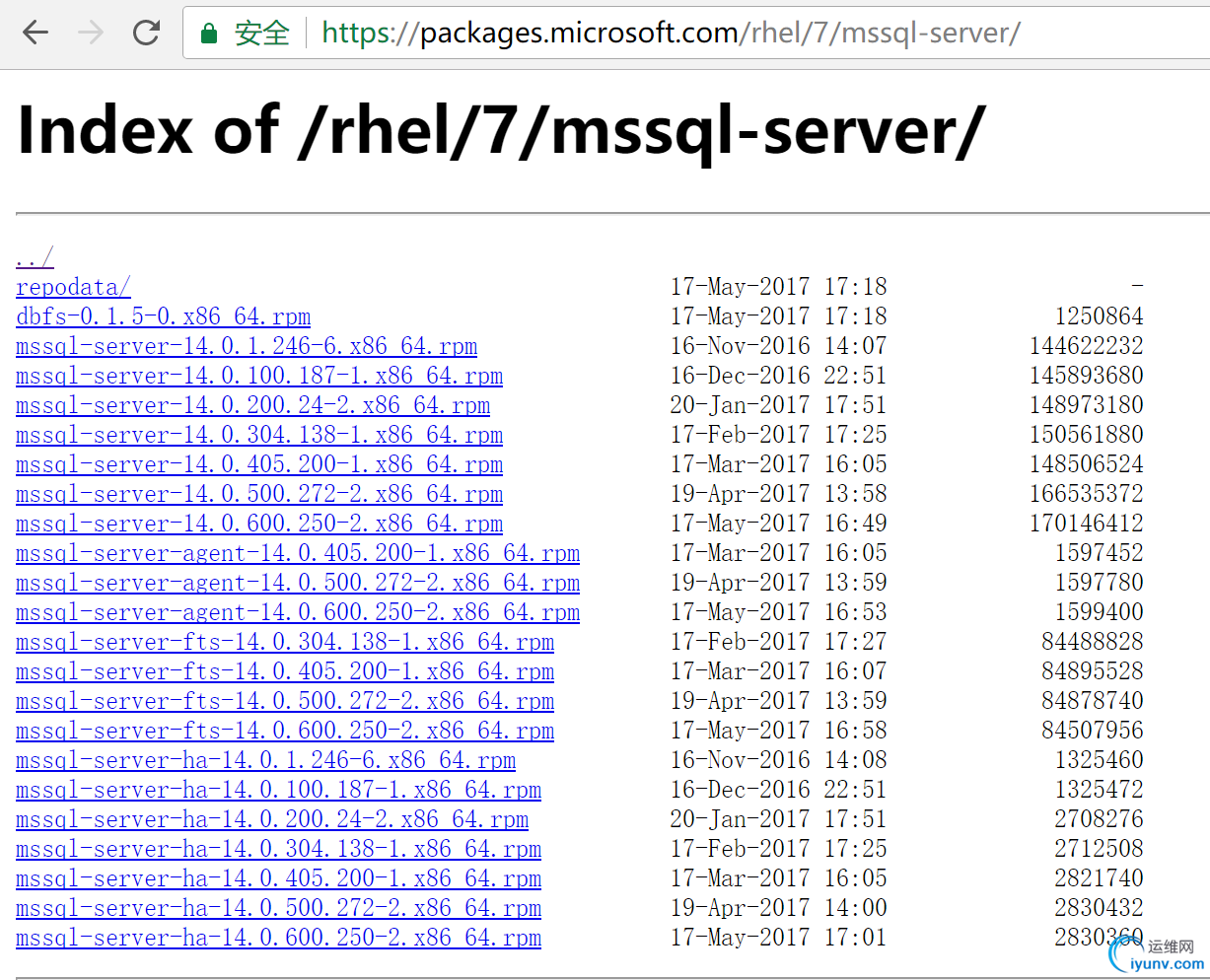Viewport: 1210px width, 980px height.
Task: Download mssql-server-14.0.600.250-2.x86_64.rpm
Action: tap(259, 524)
